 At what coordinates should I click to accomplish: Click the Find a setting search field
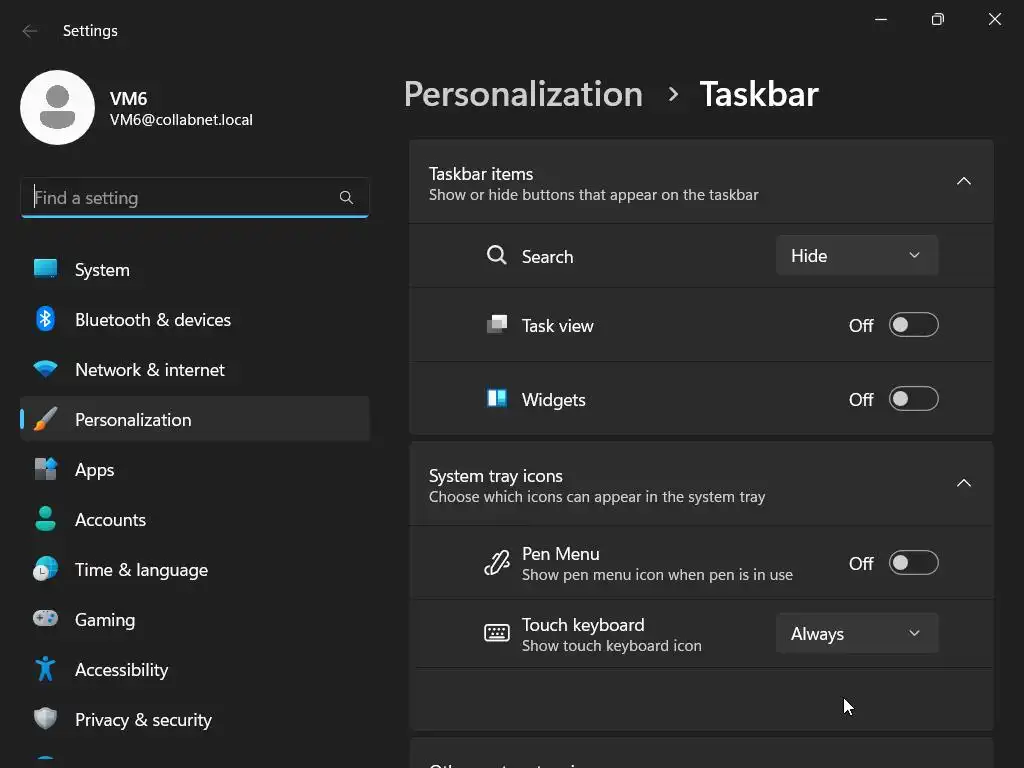[180, 198]
